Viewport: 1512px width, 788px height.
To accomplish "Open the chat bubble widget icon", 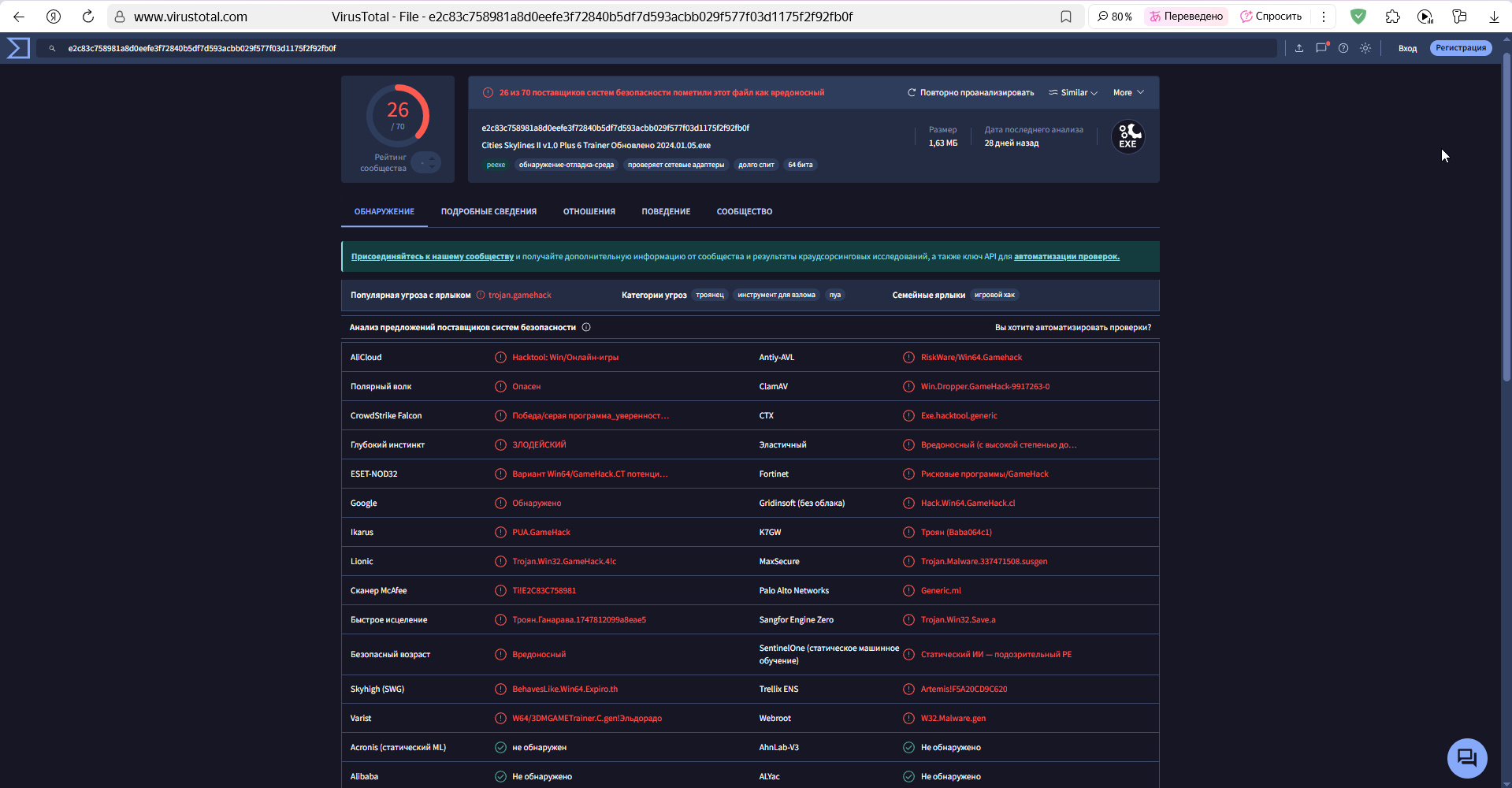I will (1466, 758).
